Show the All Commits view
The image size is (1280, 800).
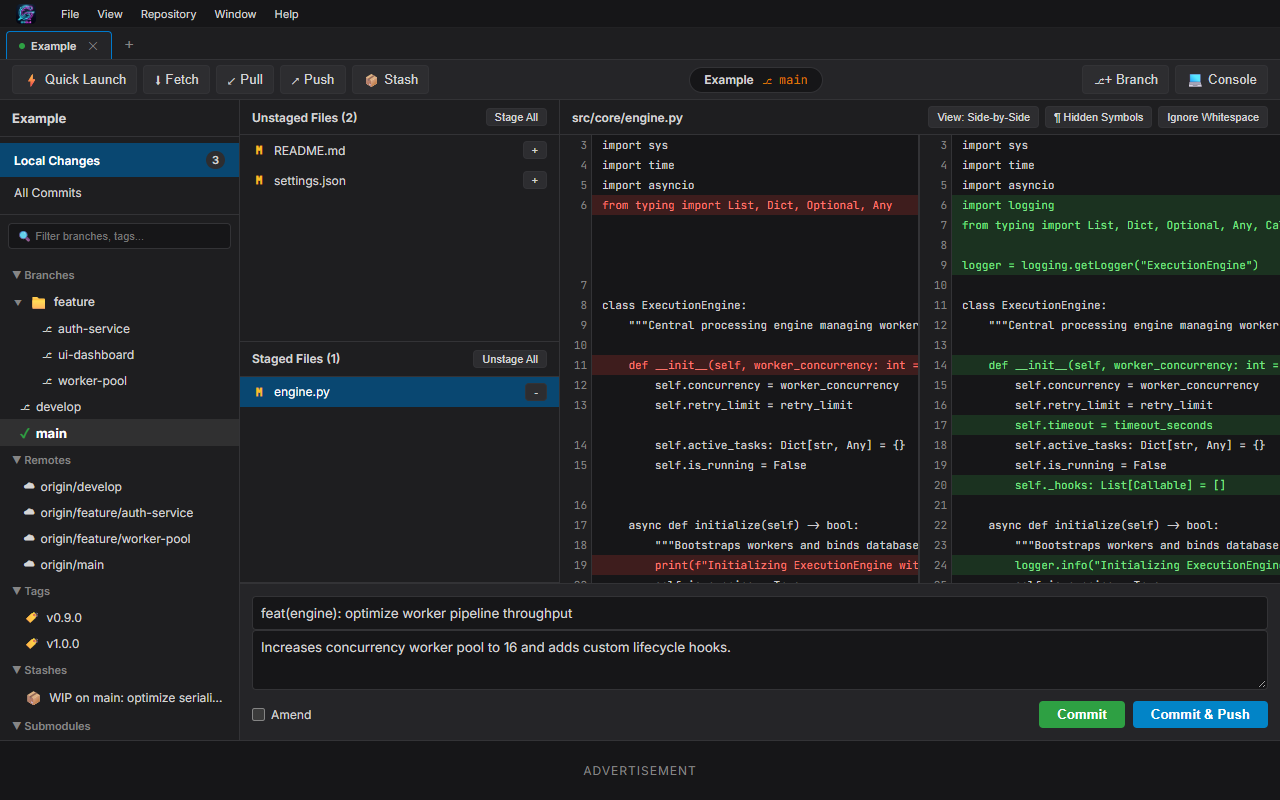point(120,193)
